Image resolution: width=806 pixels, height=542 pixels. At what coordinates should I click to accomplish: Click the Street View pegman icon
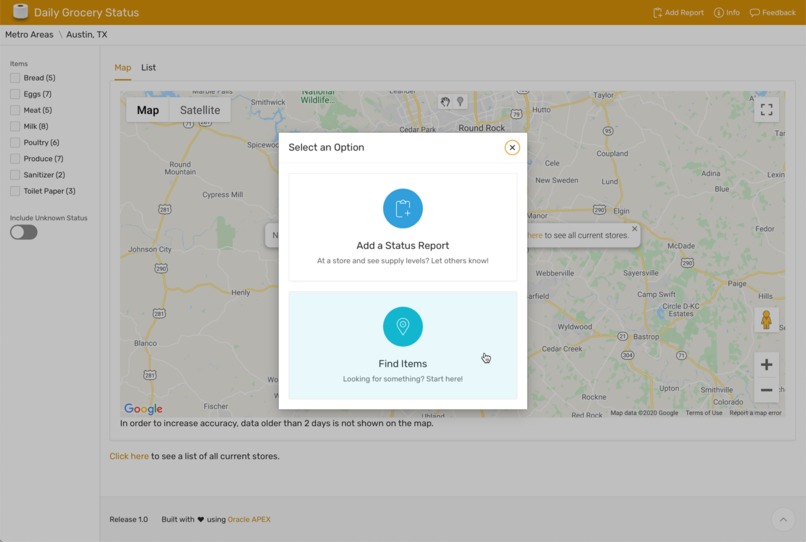coord(766,319)
